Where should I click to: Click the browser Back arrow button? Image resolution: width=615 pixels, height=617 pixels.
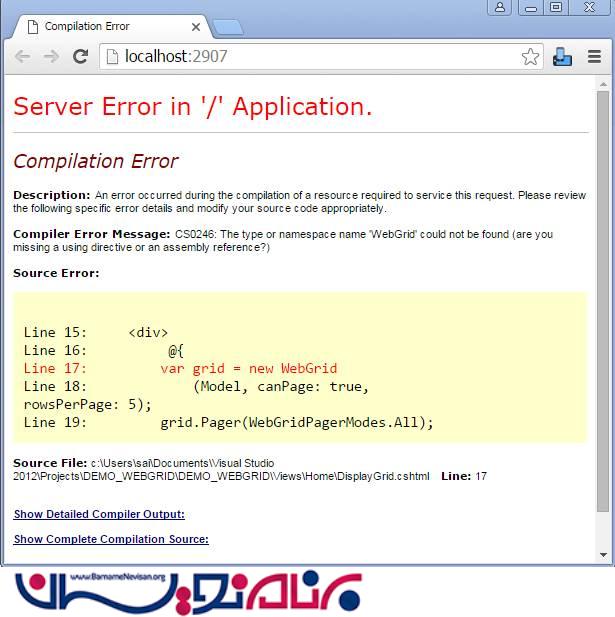point(22,57)
